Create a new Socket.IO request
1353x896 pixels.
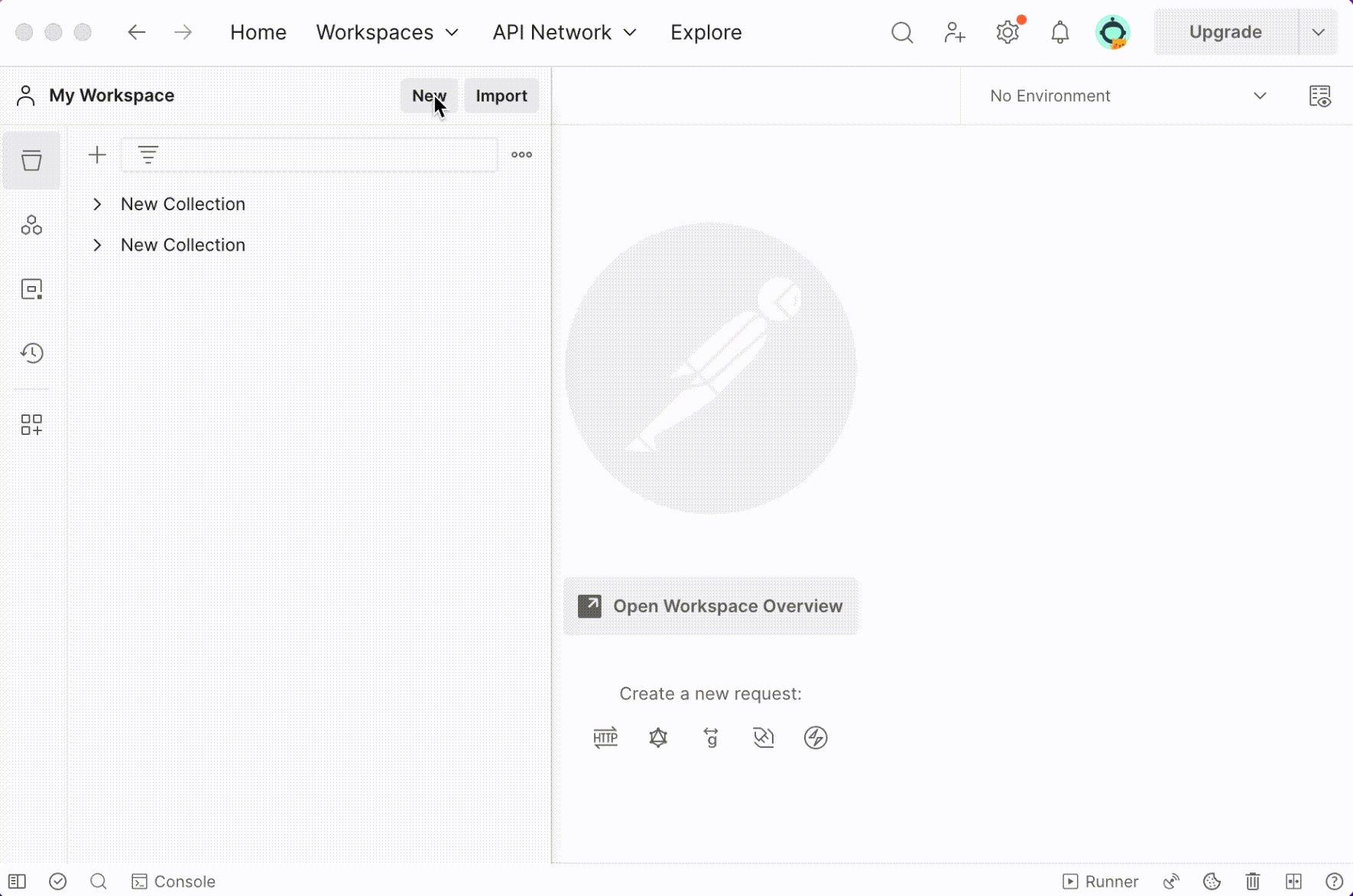point(816,738)
